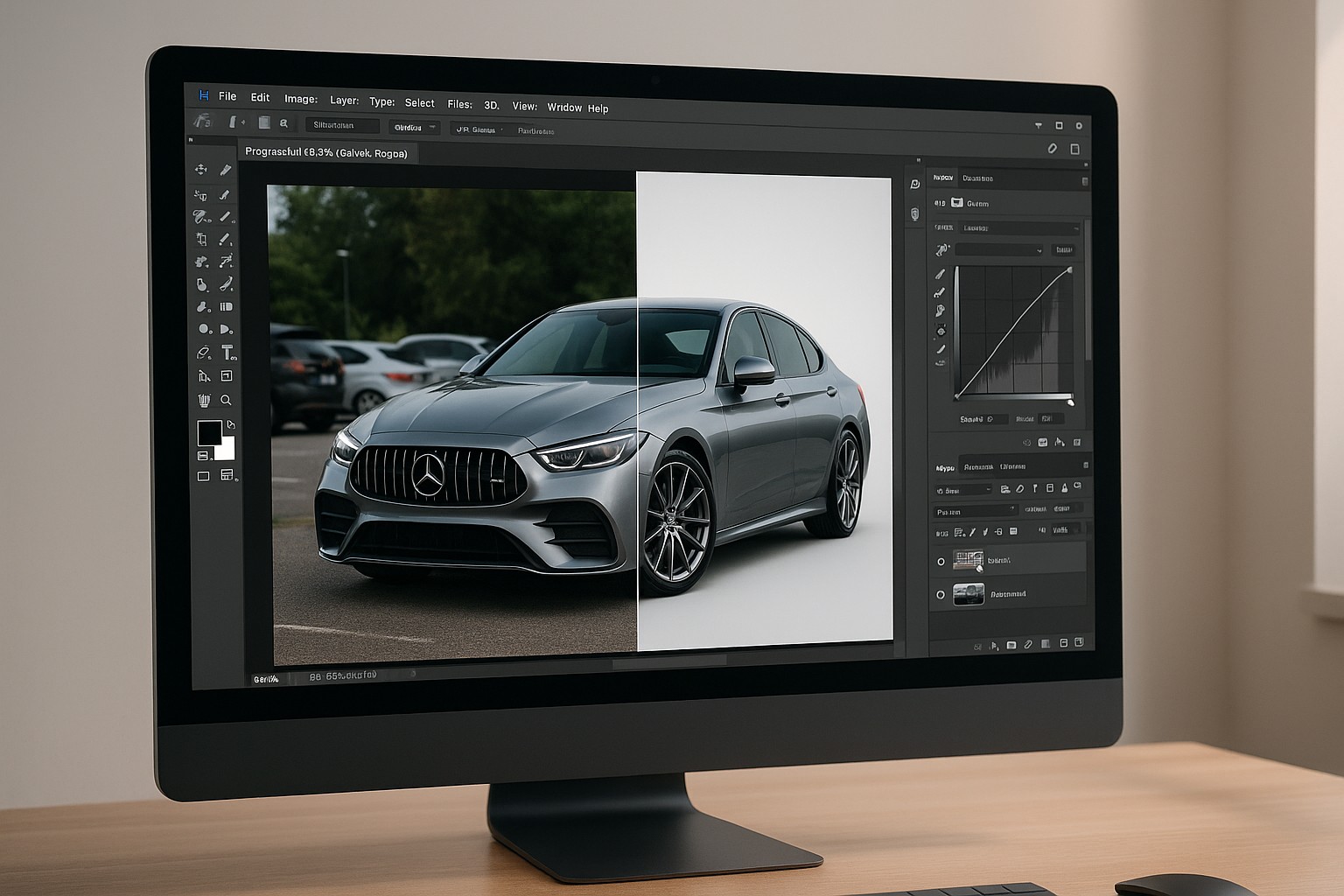
Task: Switch to the middle tab in Layers panel group
Action: (978, 467)
